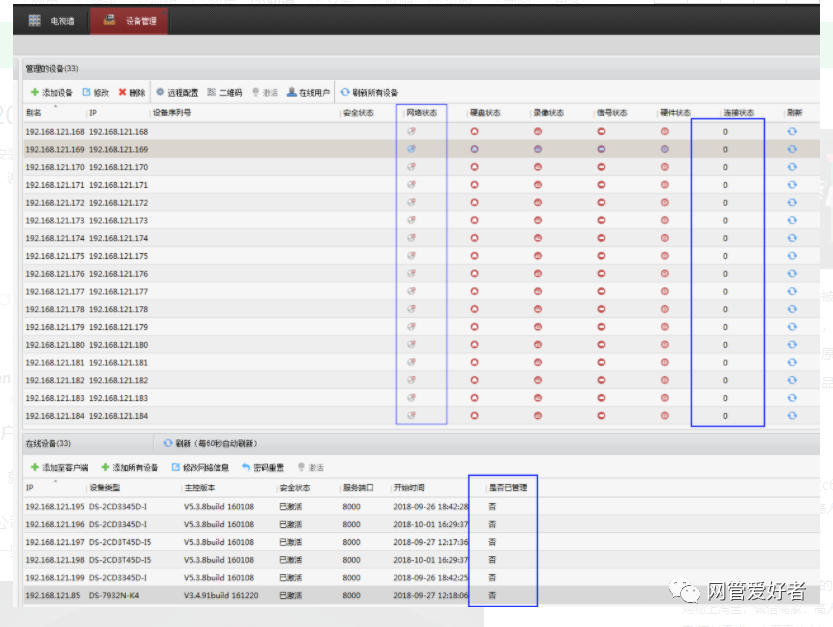
Task: Click the 硬件状态 column header
Action: pyautogui.click(x=675, y=113)
